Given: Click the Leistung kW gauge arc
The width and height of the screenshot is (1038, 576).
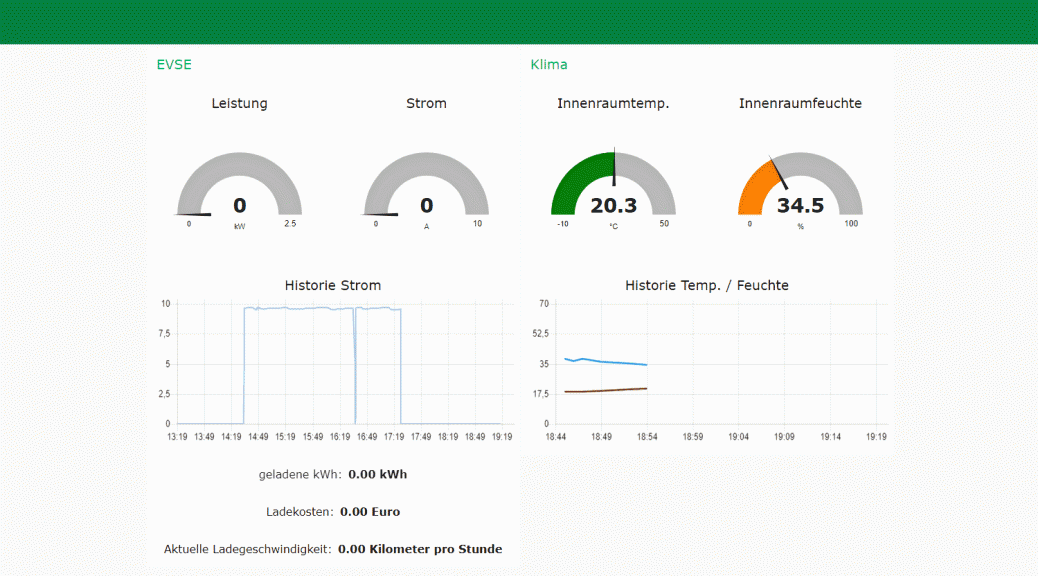Looking at the screenshot, I should point(239,164).
